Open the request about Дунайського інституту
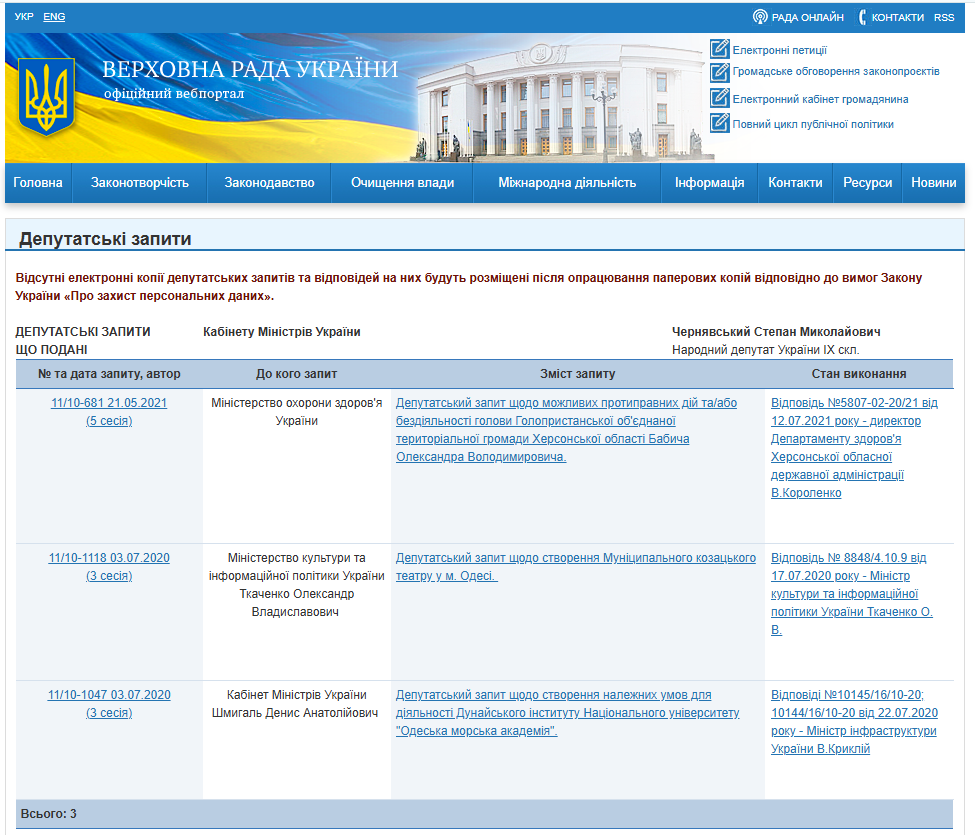 click(x=568, y=713)
